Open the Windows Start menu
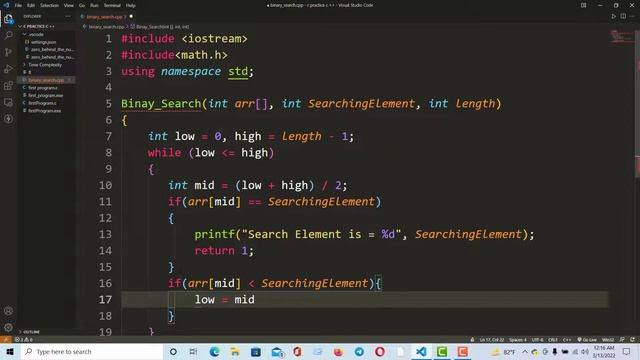Image resolution: width=640 pixels, height=360 pixels. pos(10,351)
